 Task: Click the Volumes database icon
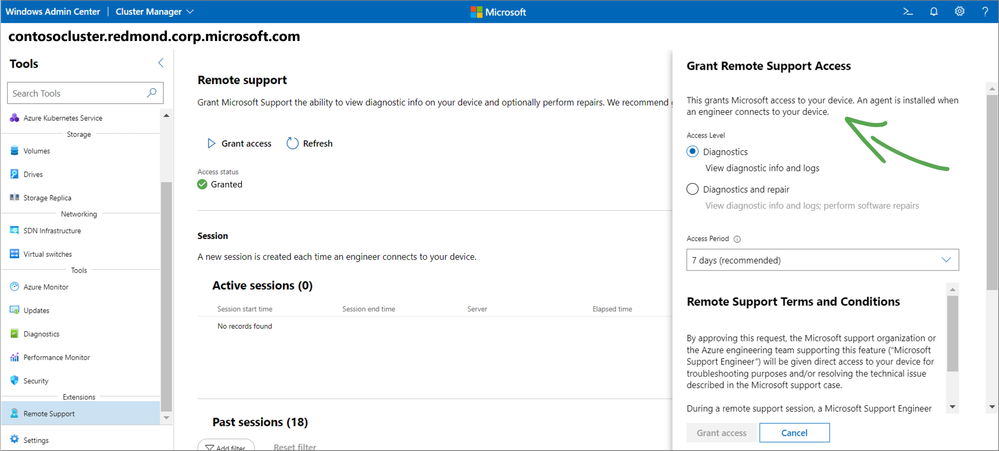coord(14,151)
